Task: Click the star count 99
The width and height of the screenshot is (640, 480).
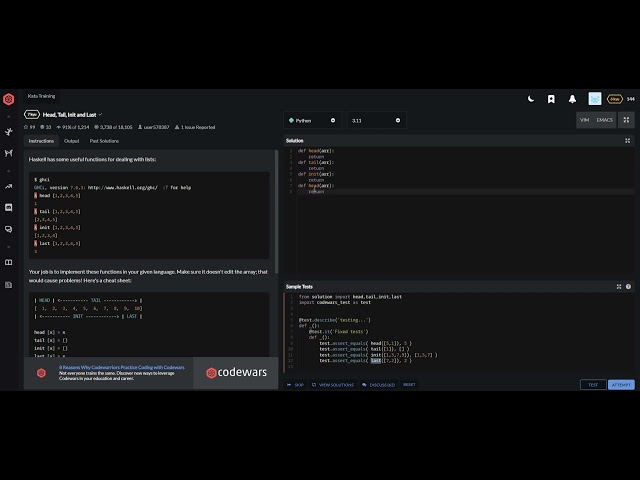Action: point(29,127)
